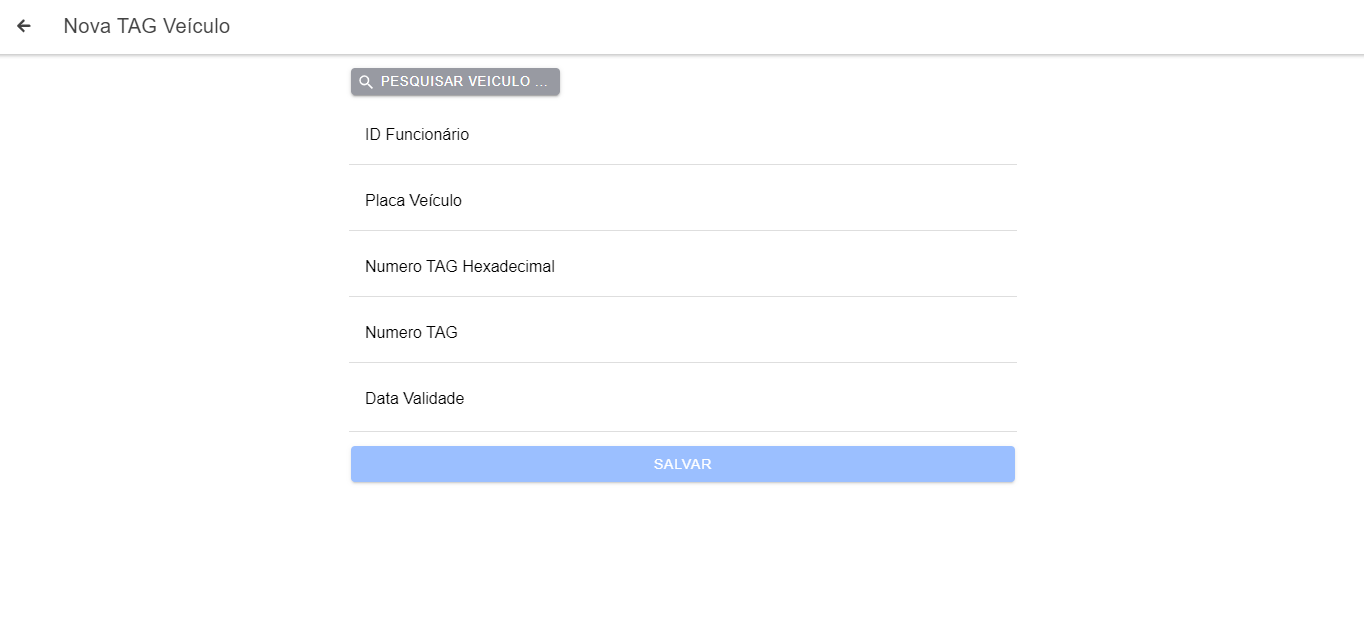Click the magnifying glass search icon

[x=366, y=82]
